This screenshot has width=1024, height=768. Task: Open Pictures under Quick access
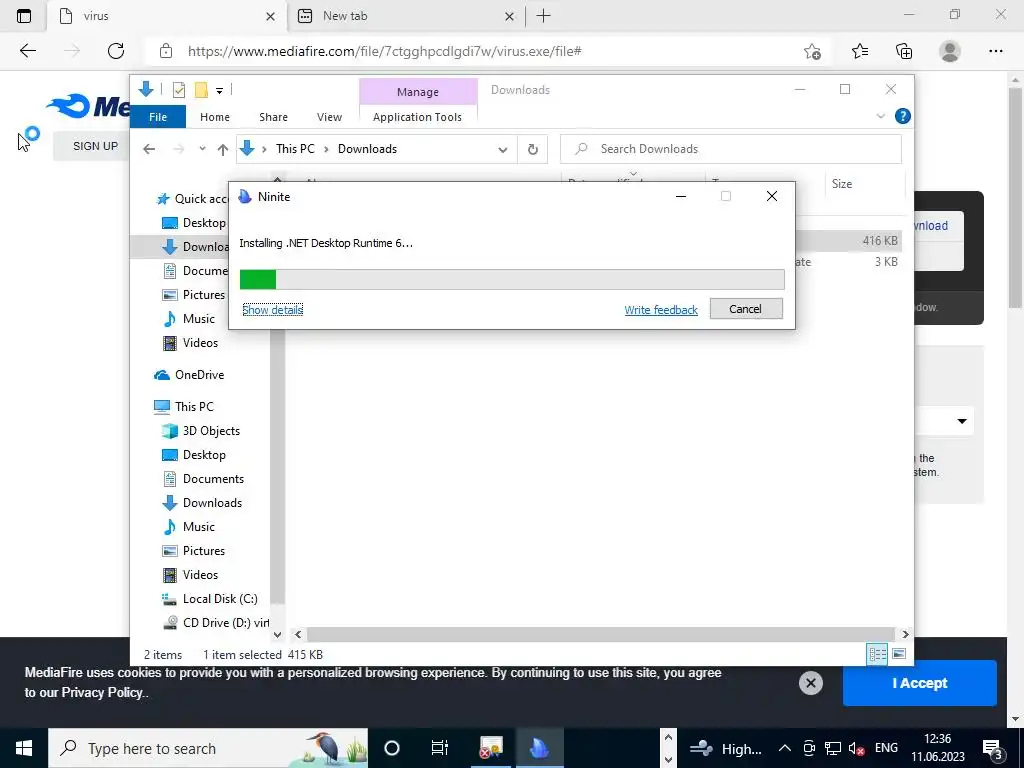pyautogui.click(x=193, y=295)
